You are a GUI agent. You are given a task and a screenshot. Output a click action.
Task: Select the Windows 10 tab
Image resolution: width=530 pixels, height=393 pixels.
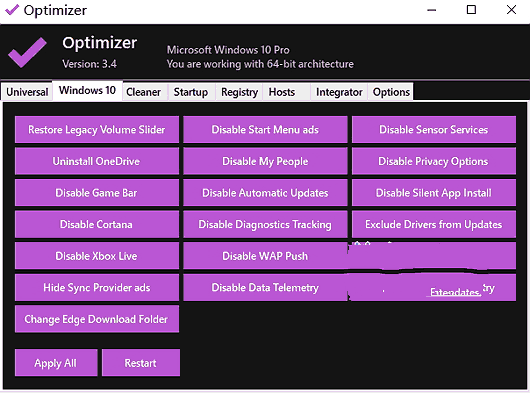pos(87,91)
